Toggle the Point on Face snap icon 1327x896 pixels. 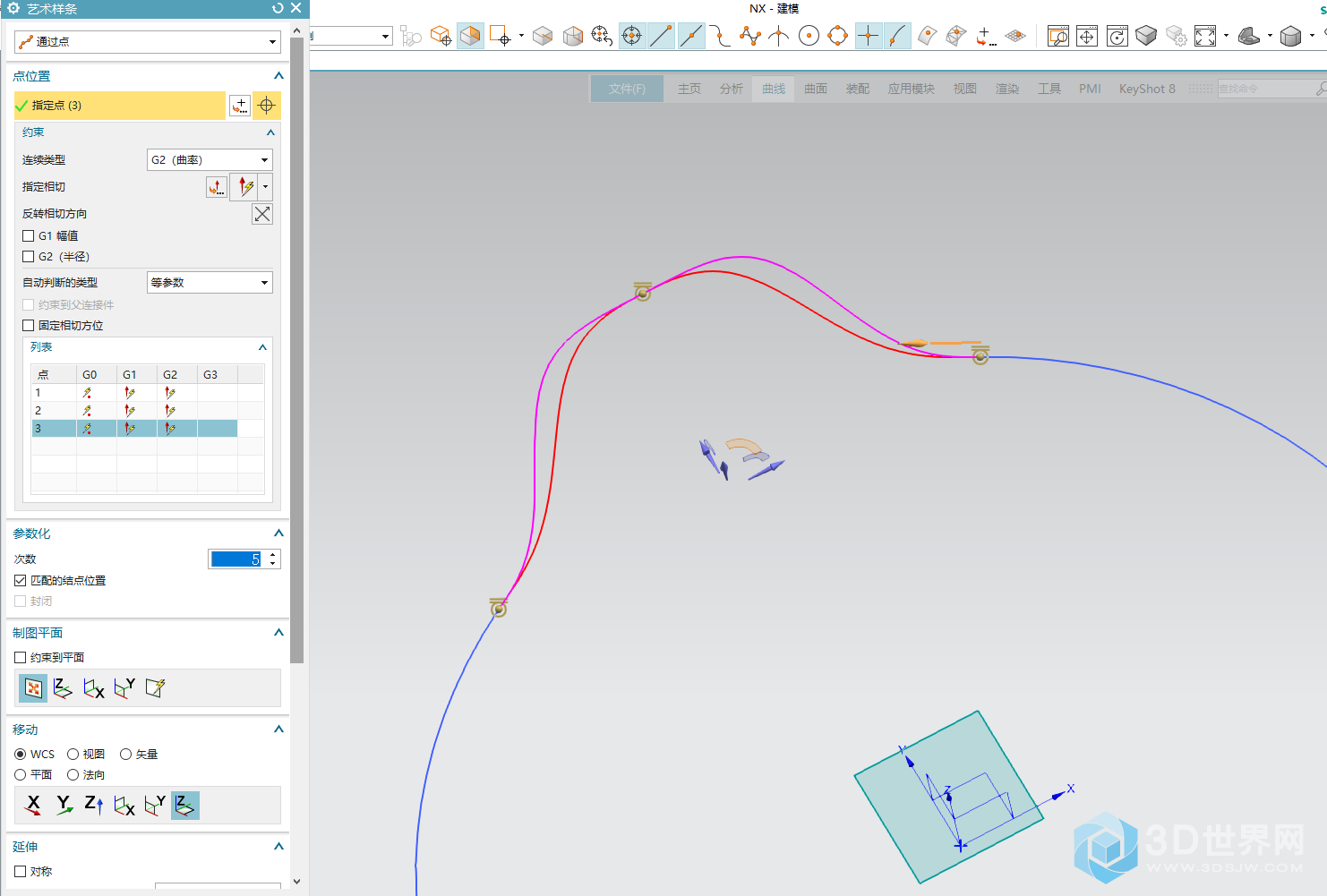click(x=927, y=36)
